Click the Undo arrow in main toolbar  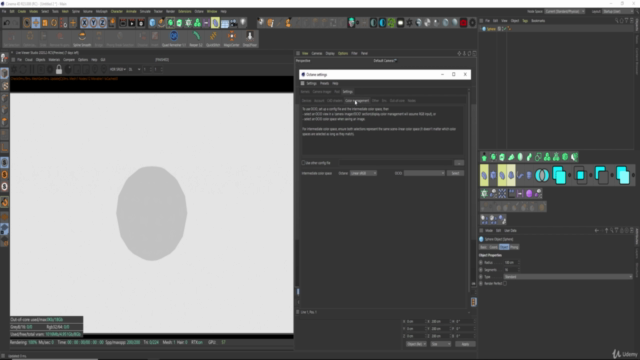point(7,23)
